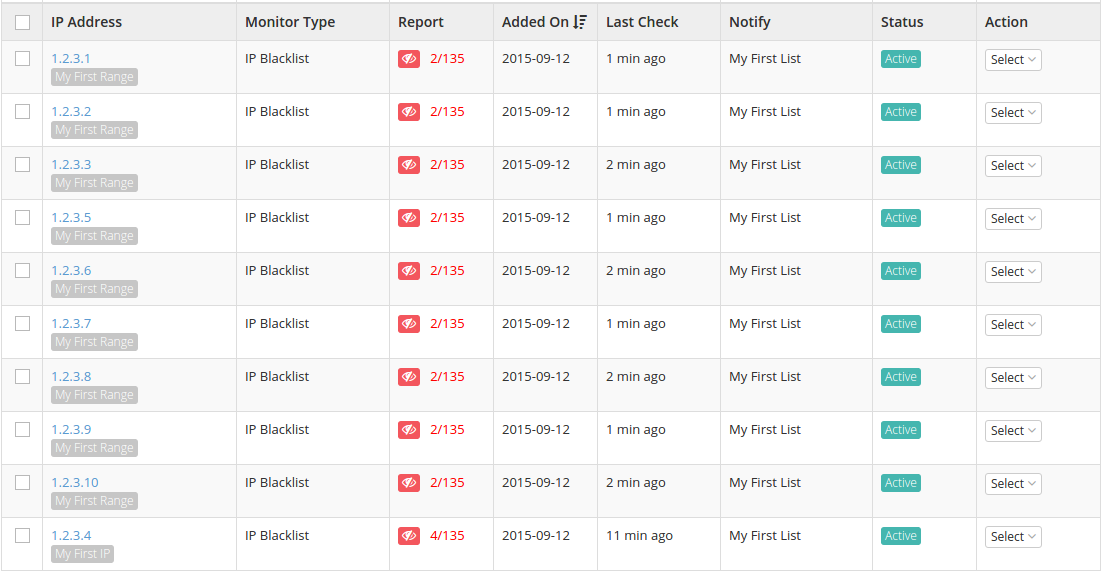Click the sort icon next to Added On
The height and width of the screenshot is (571, 1105).
(x=580, y=22)
